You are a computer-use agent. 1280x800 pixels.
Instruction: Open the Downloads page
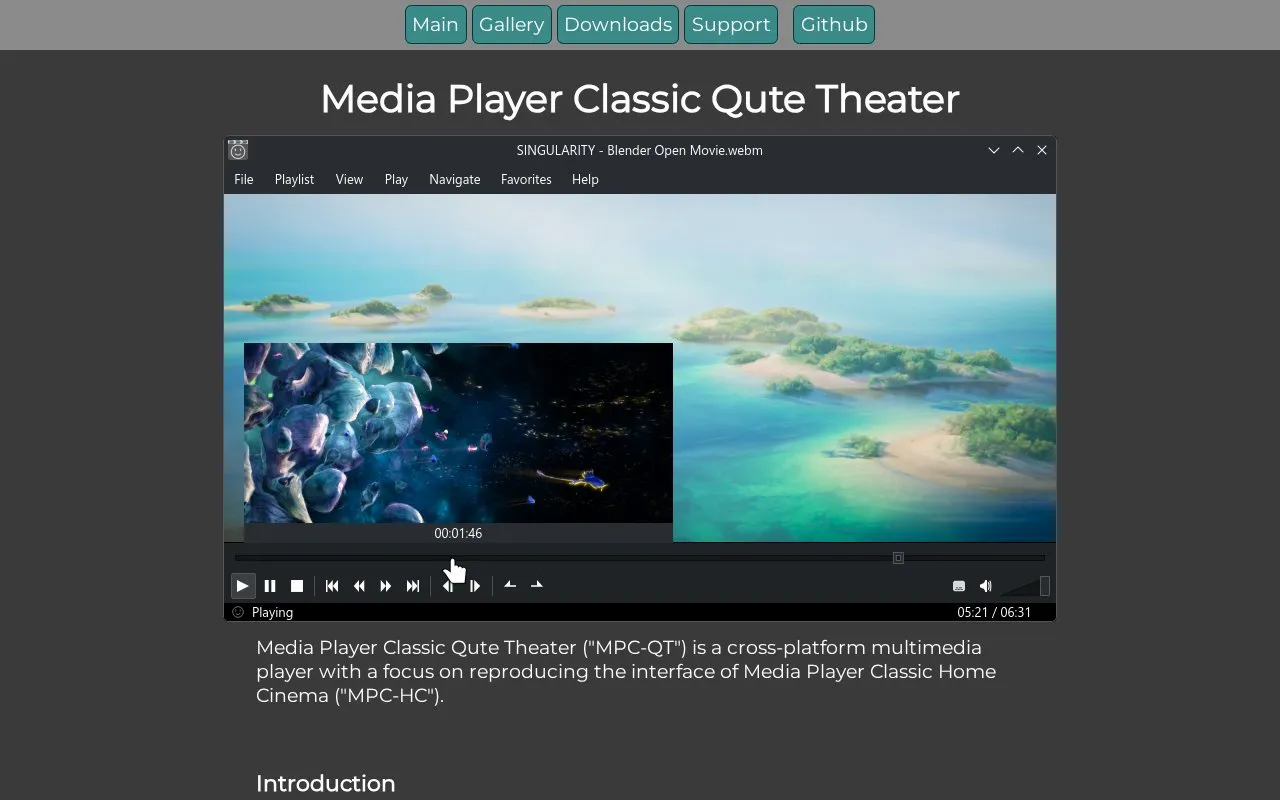click(x=618, y=25)
